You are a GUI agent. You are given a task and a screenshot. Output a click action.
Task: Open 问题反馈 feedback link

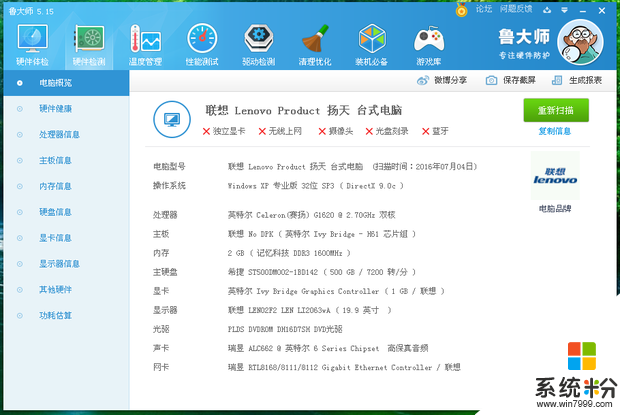click(516, 9)
